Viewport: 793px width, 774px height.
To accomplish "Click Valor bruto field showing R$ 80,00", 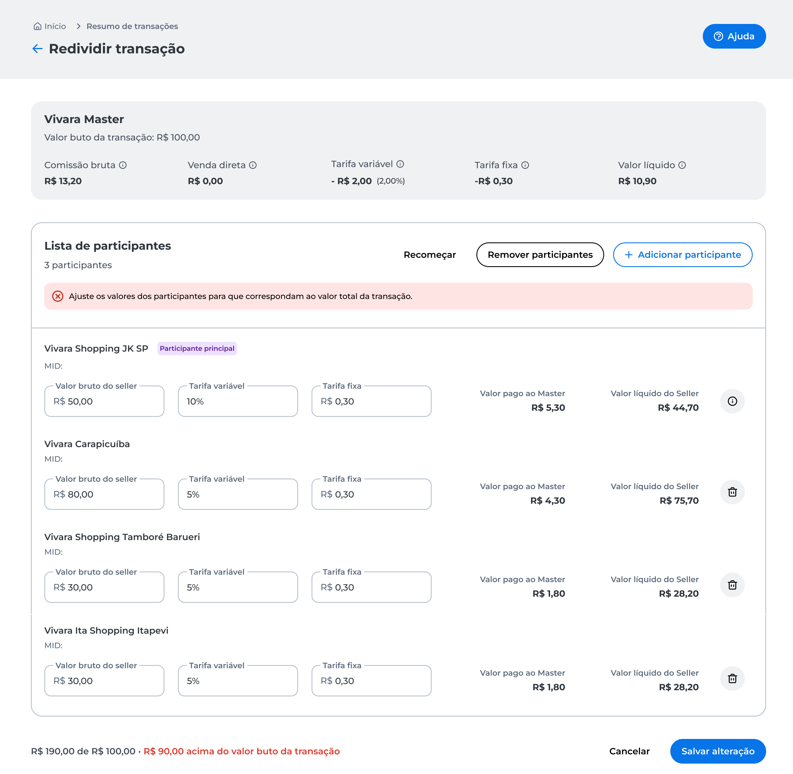I will [x=104, y=494].
